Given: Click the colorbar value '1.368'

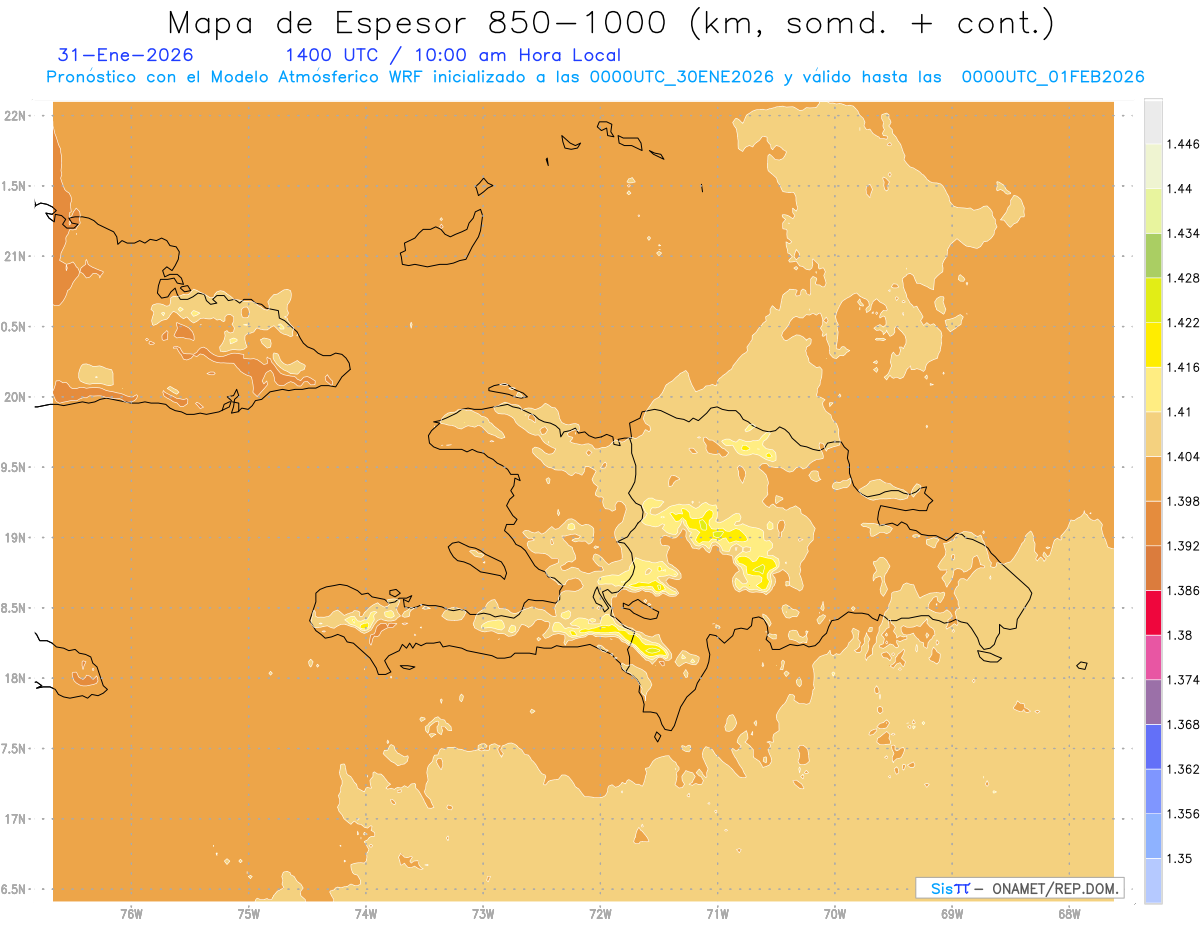Looking at the screenshot, I should pos(1184,724).
